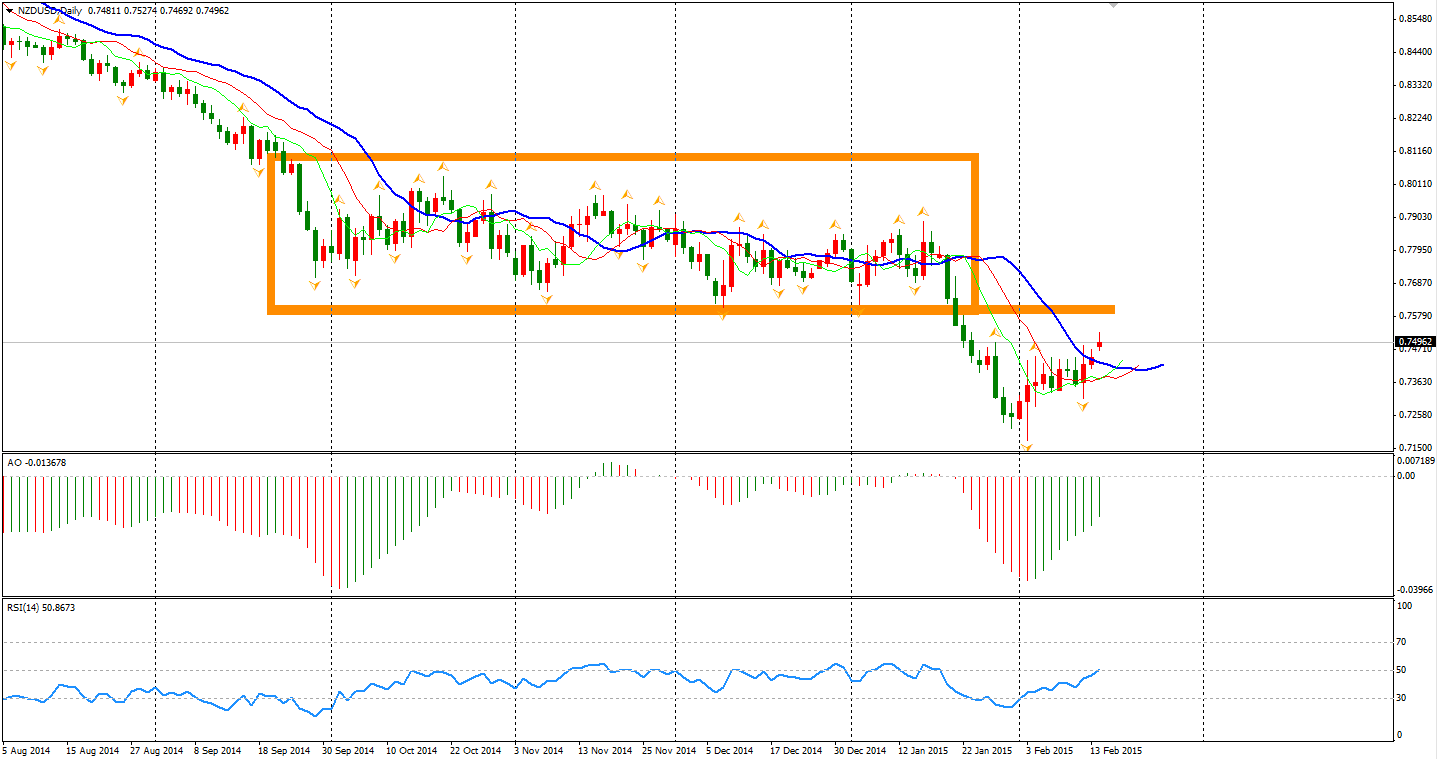Click RSI scale level 70
The width and height of the screenshot is (1437, 759).
(1402, 642)
